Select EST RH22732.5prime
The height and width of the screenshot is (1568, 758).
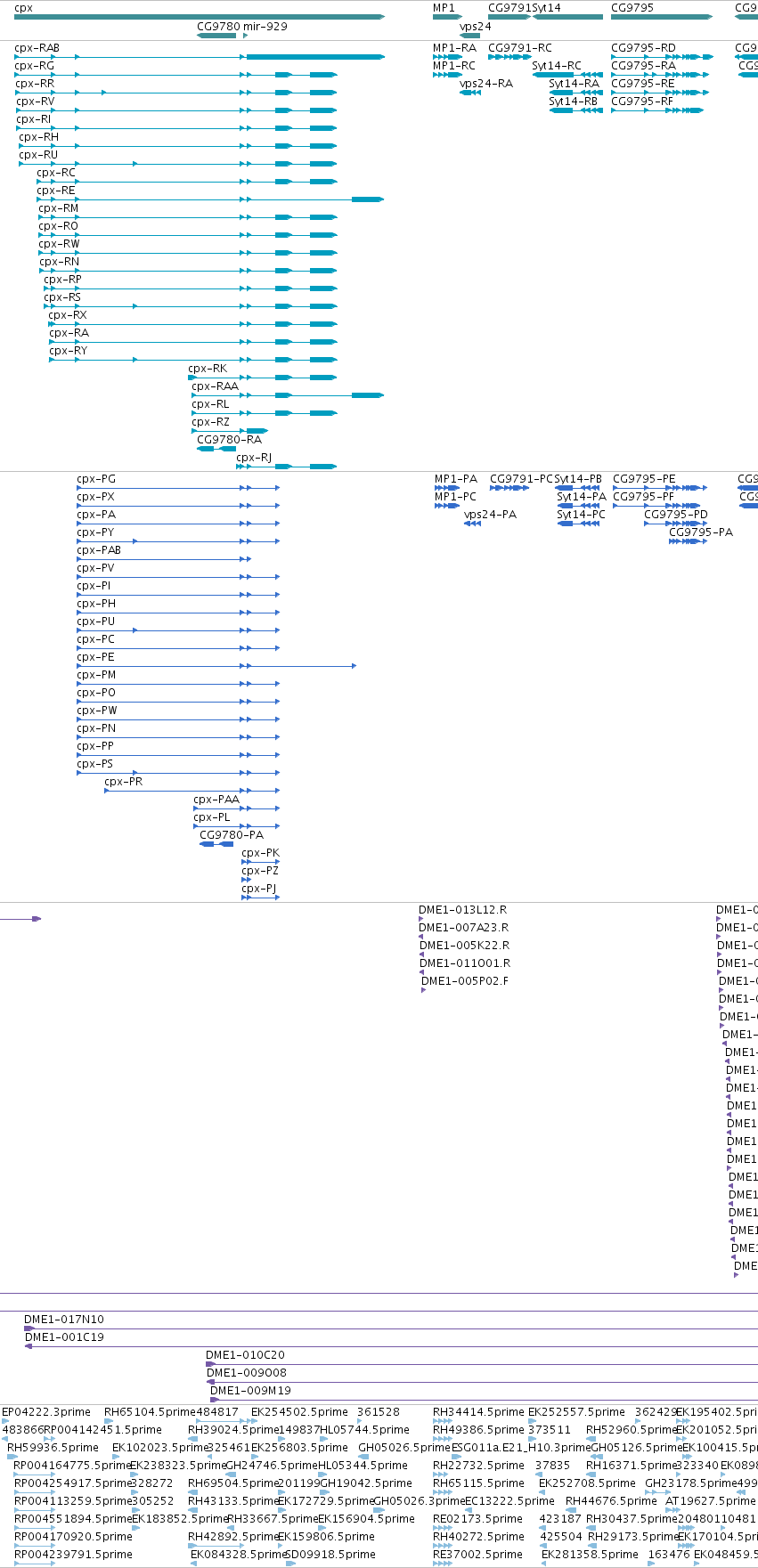pos(478,1466)
